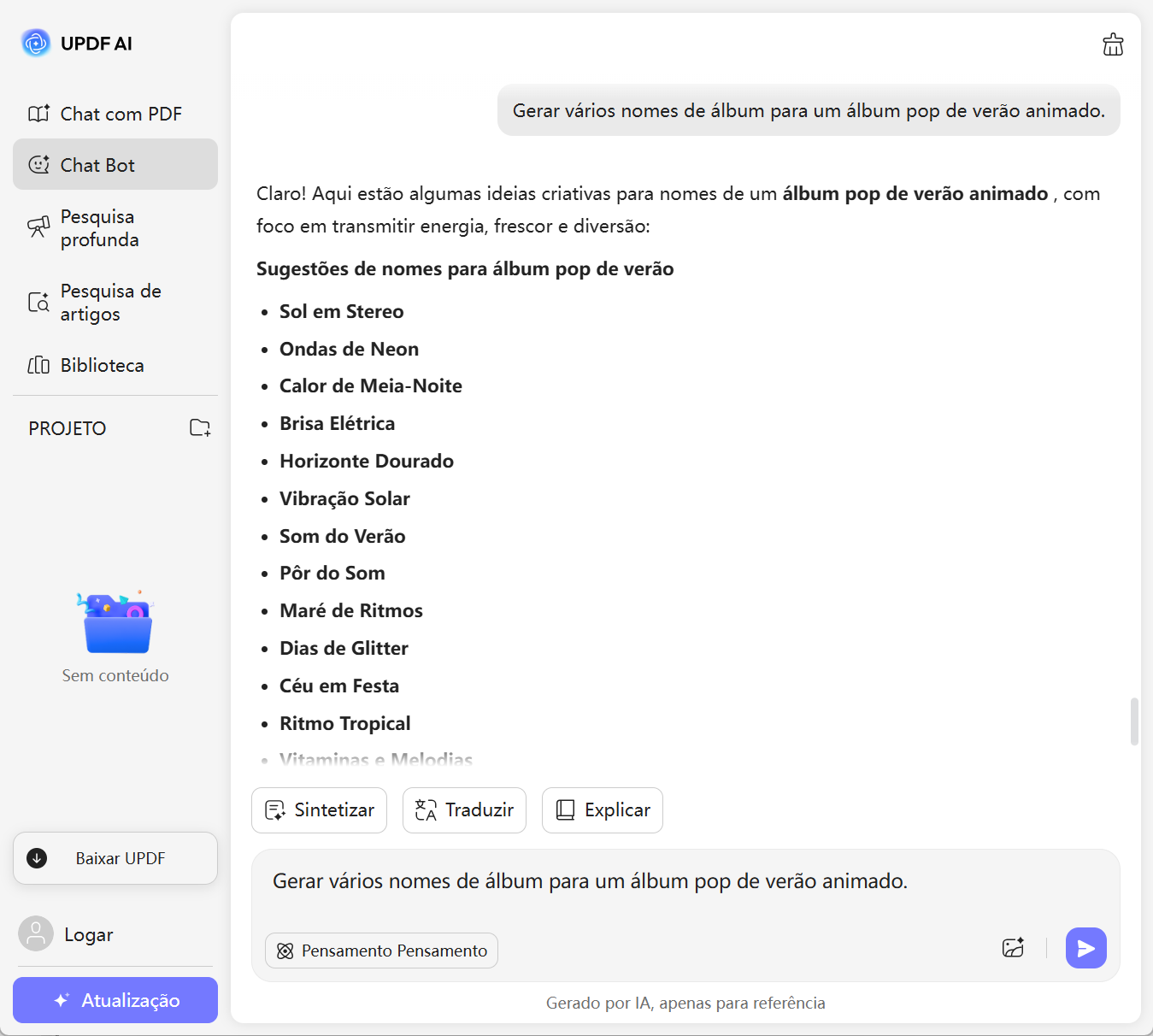Click the Explicar button
This screenshot has width=1153, height=1036.
point(602,810)
